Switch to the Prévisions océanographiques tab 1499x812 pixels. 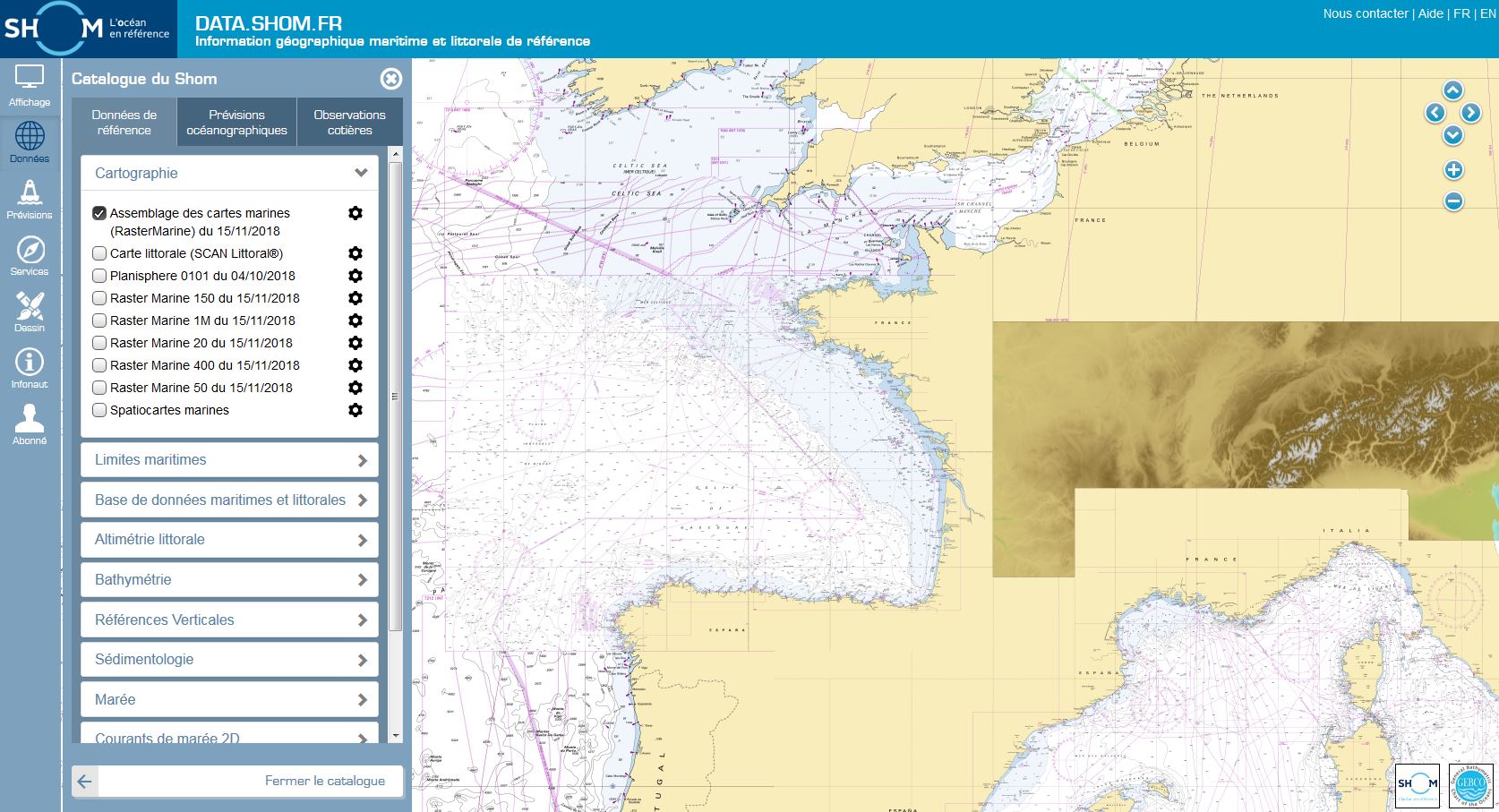[x=236, y=122]
